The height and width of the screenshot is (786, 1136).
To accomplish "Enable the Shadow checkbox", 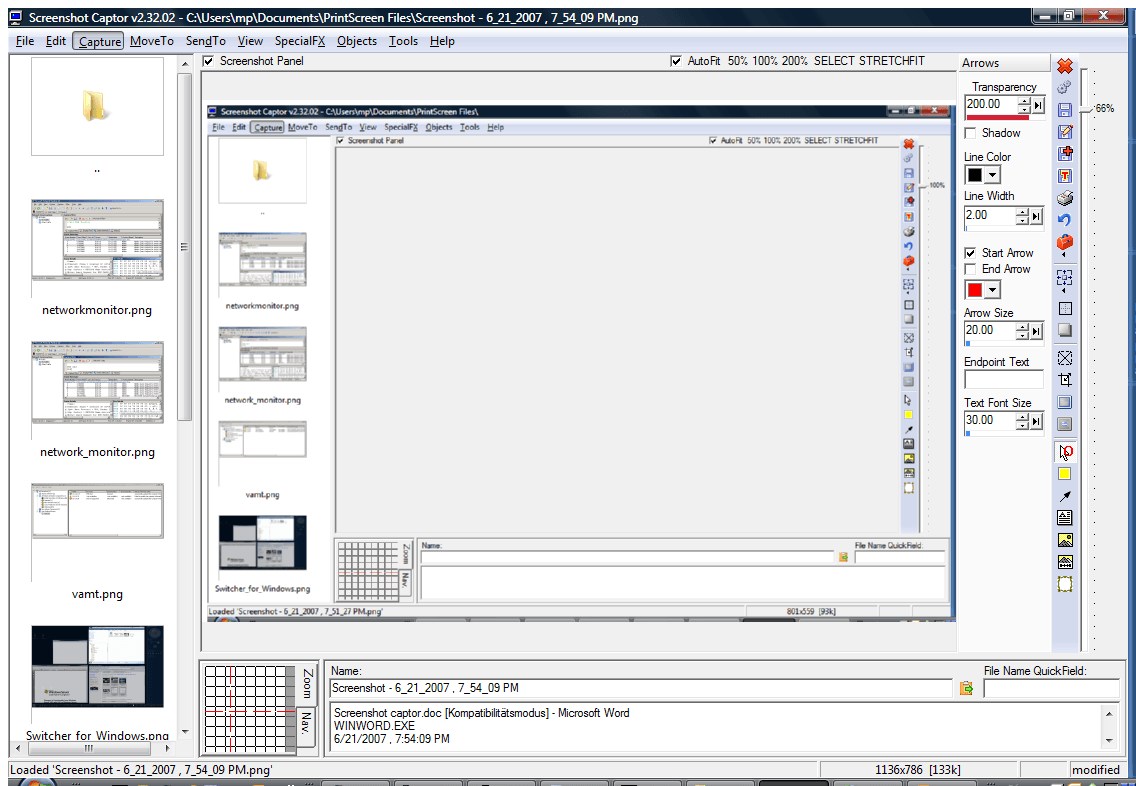I will 971,133.
